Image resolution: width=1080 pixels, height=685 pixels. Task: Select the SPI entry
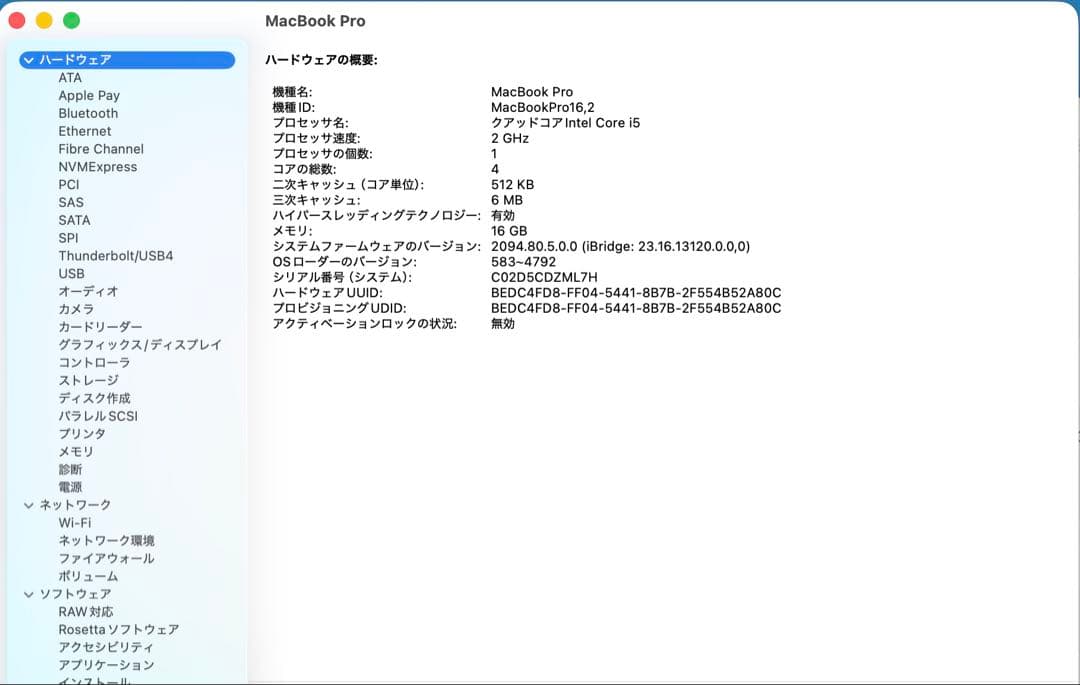coord(68,238)
